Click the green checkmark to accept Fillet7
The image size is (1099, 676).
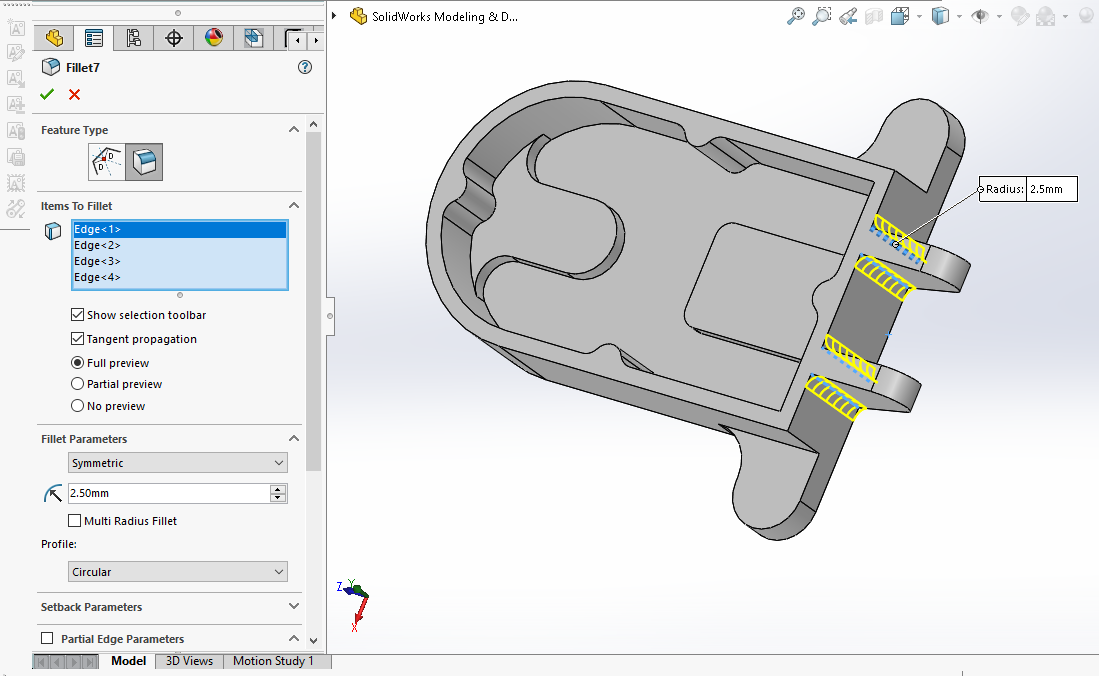point(47,94)
